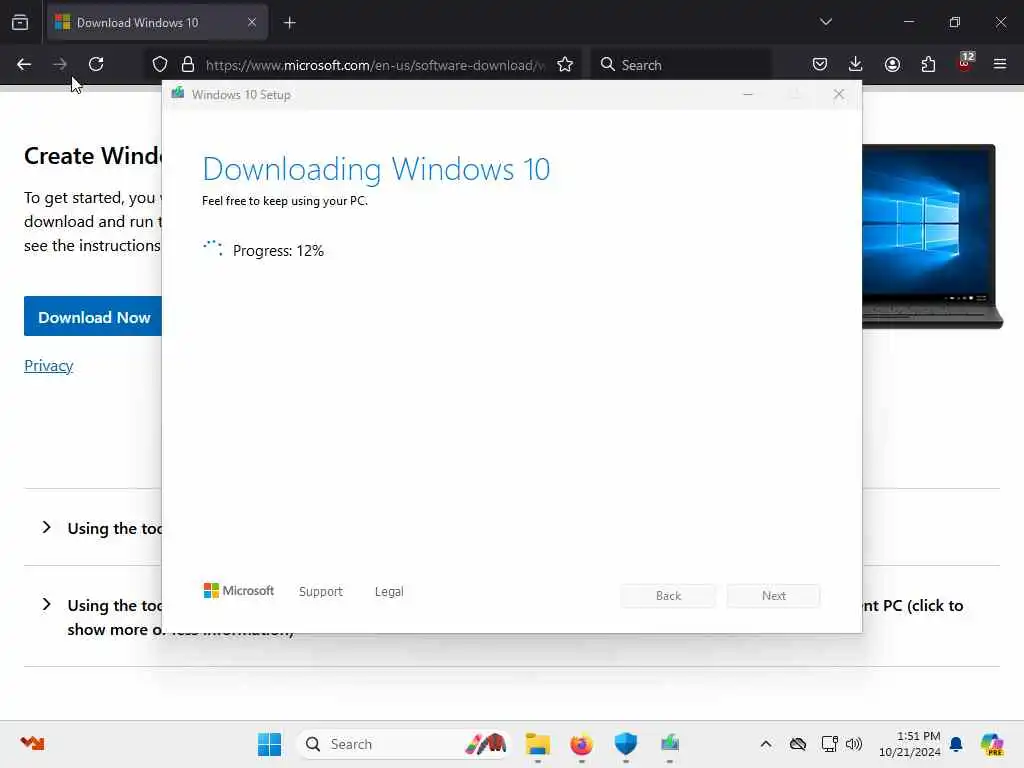Close the Windows 10 Setup window
The height and width of the screenshot is (768, 1024).
tap(839, 95)
